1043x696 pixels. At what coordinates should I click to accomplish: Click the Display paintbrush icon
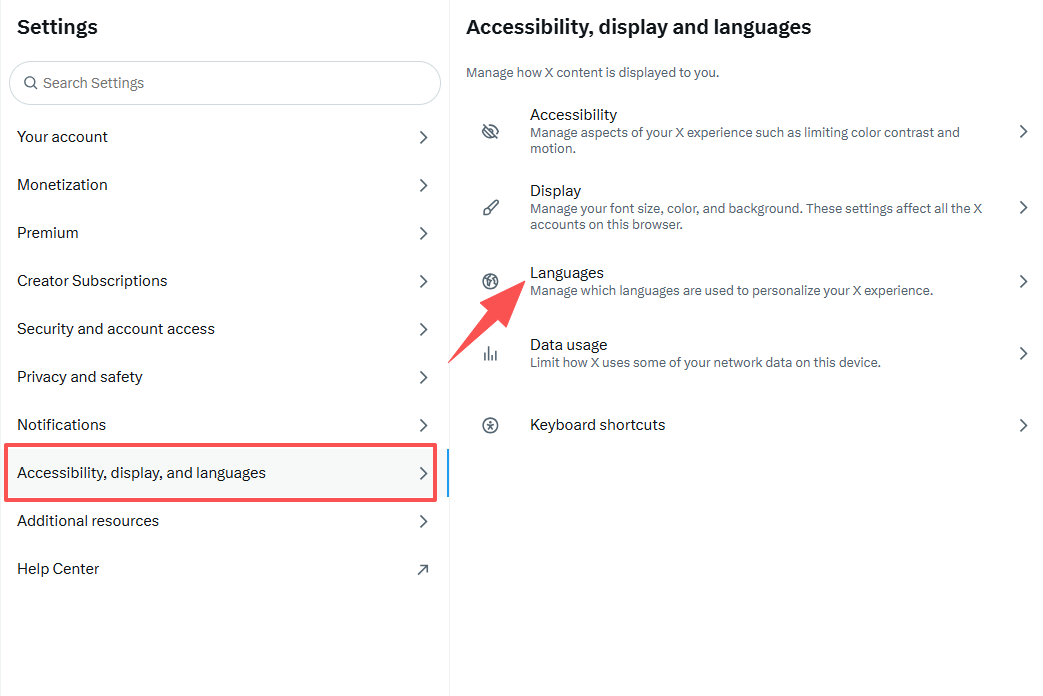[x=490, y=208]
